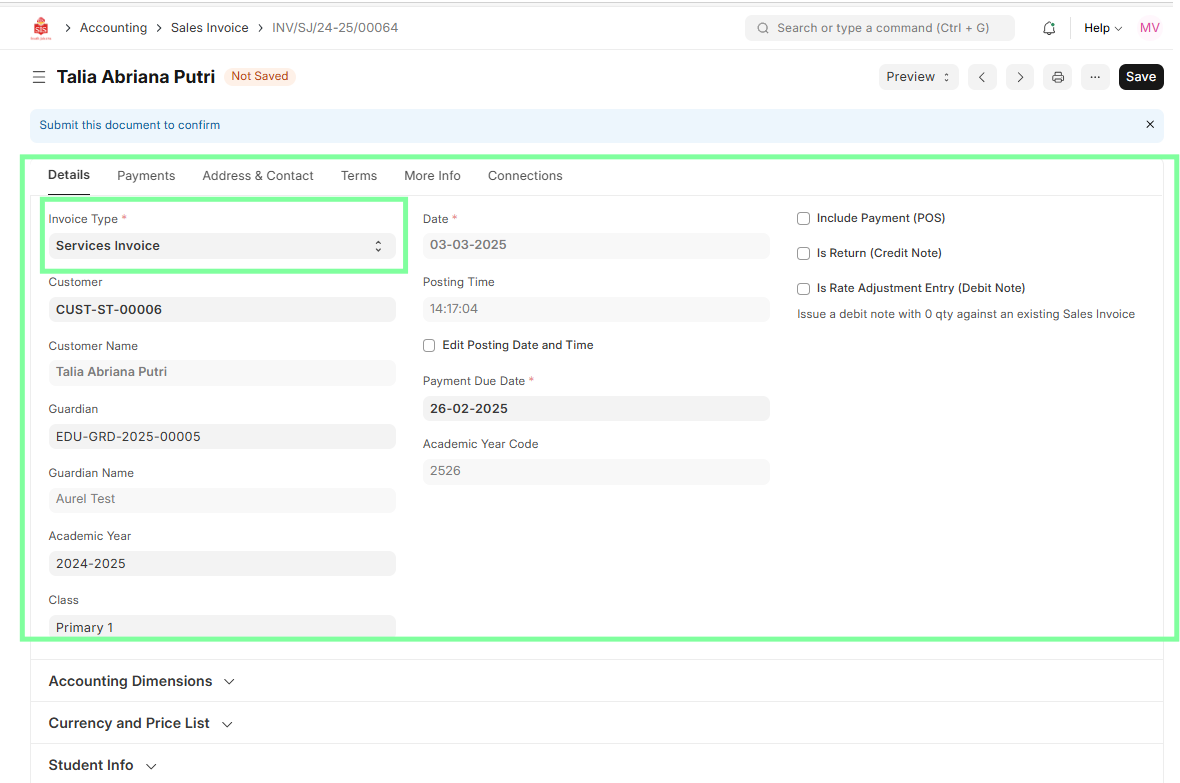
Task: Toggle Edit Posting Date and Time
Action: [429, 345]
